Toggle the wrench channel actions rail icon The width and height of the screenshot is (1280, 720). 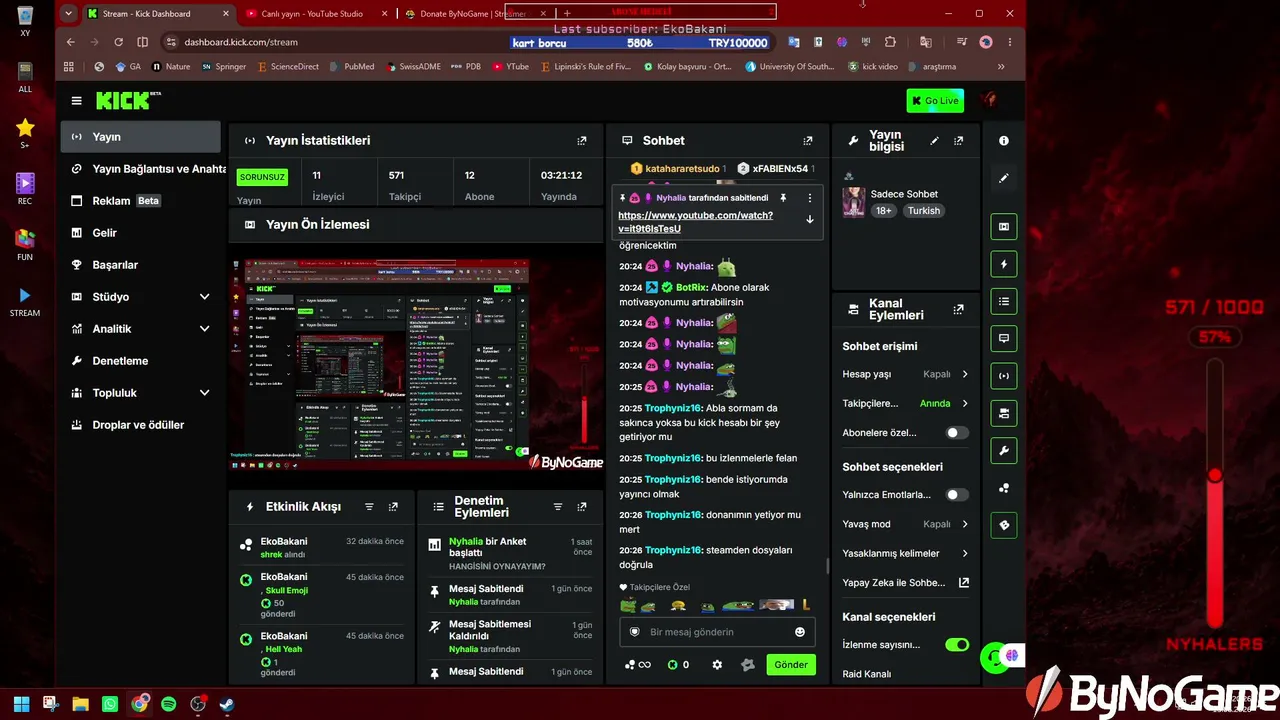1004,451
